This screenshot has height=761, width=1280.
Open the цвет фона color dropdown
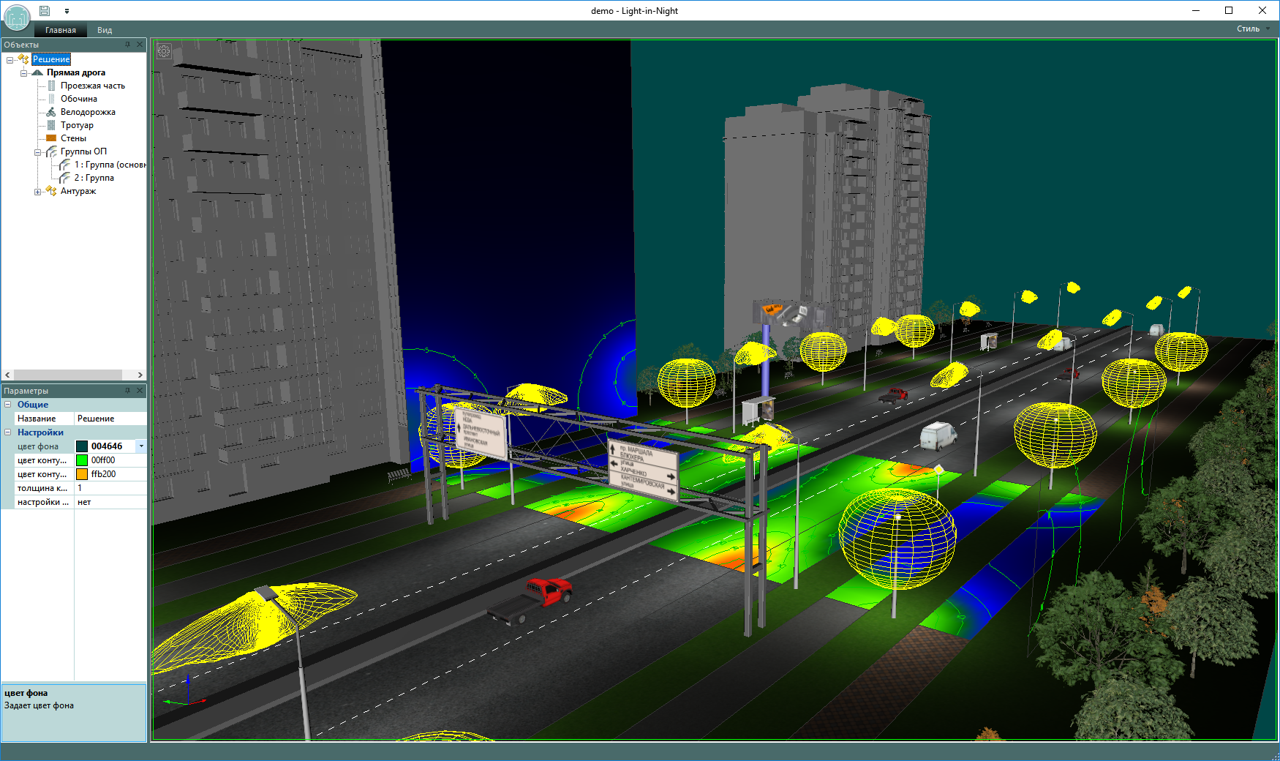(x=141, y=446)
